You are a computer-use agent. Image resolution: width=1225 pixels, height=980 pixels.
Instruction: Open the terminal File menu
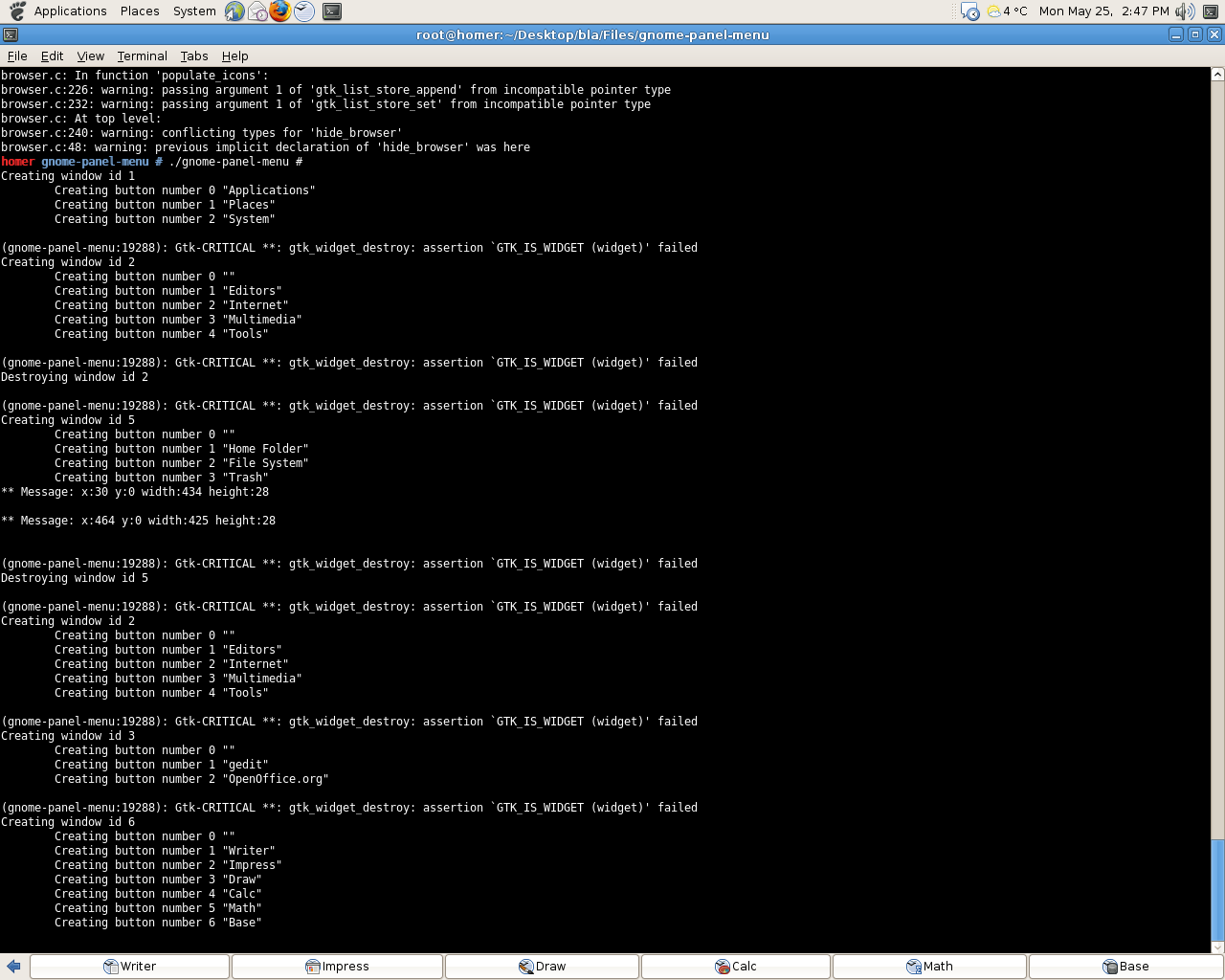point(17,56)
